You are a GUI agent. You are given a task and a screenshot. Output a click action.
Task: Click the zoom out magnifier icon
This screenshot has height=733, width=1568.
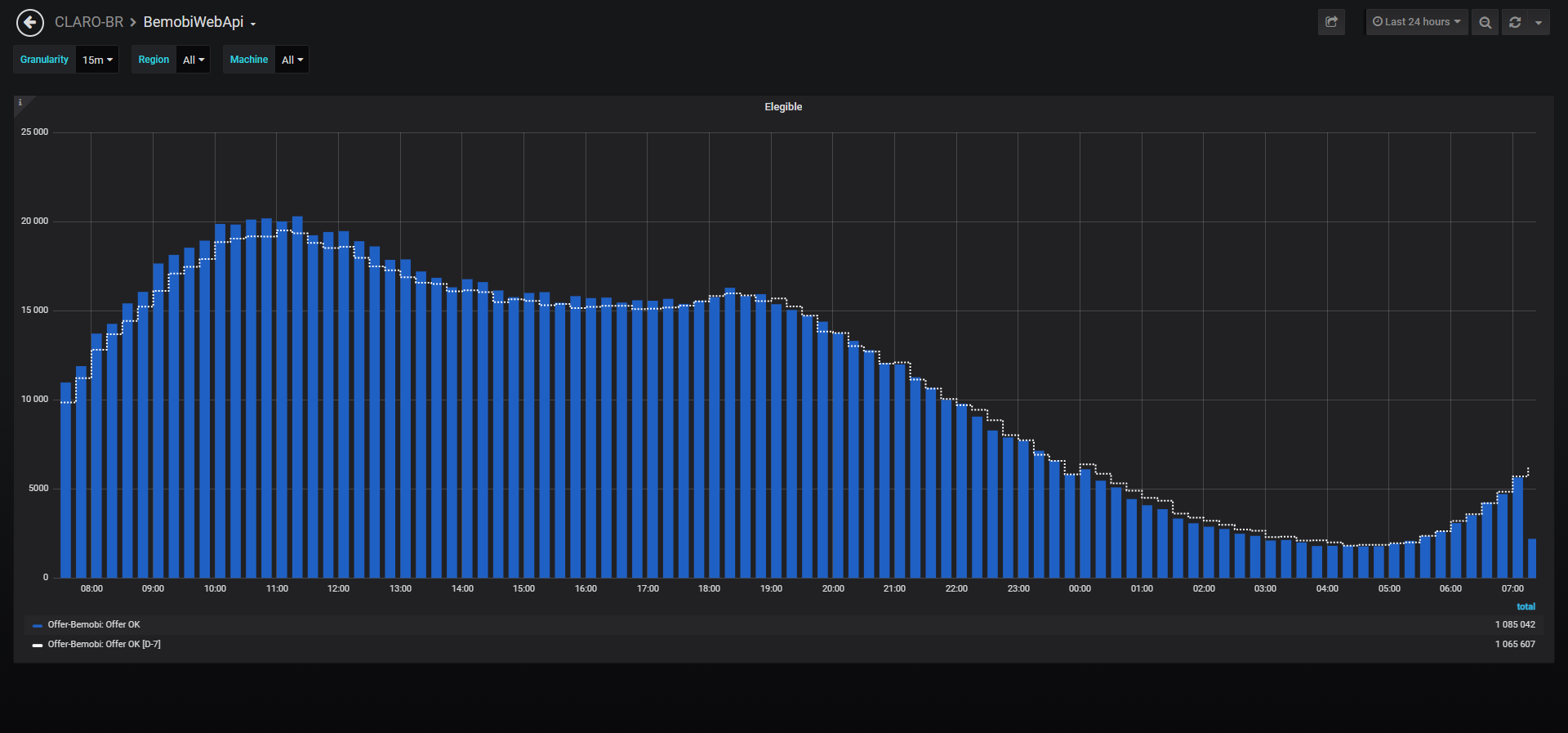click(x=1486, y=22)
